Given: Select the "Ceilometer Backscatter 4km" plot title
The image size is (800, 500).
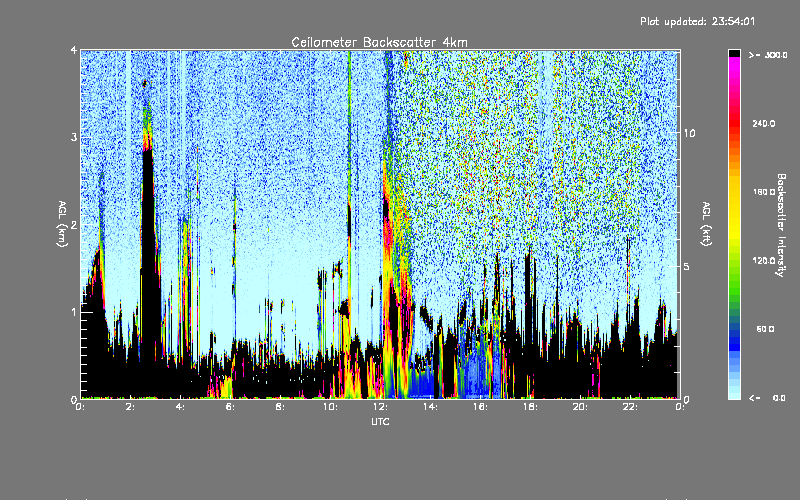Looking at the screenshot, I should (379, 42).
